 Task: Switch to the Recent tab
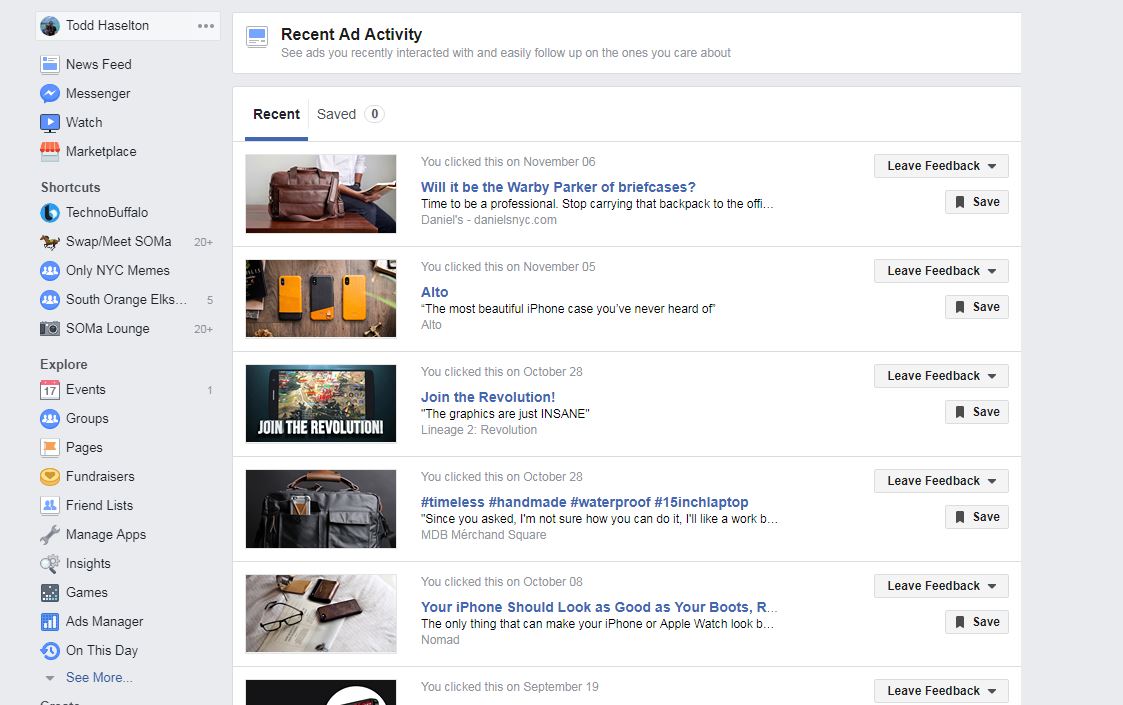pyautogui.click(x=276, y=114)
